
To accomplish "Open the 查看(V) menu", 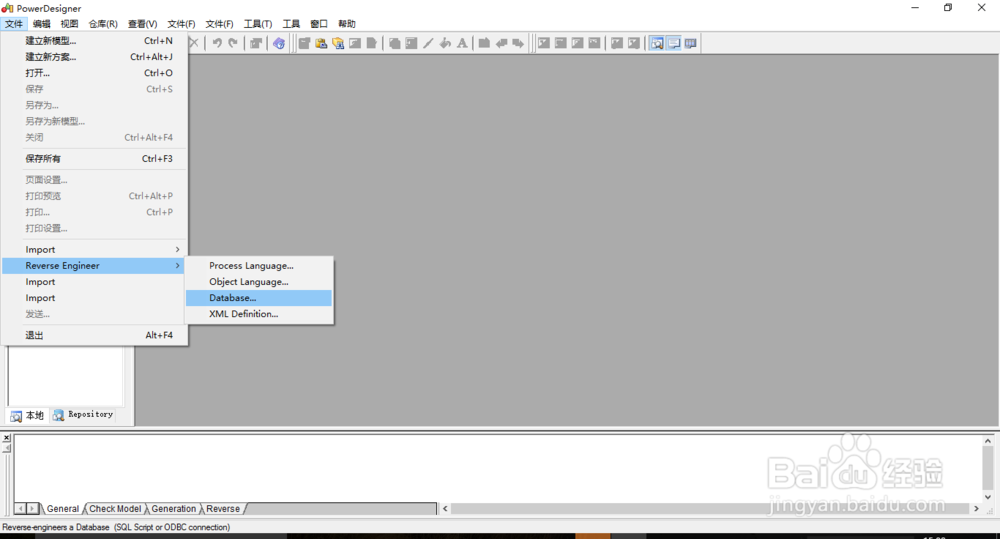I will click(x=142, y=24).
